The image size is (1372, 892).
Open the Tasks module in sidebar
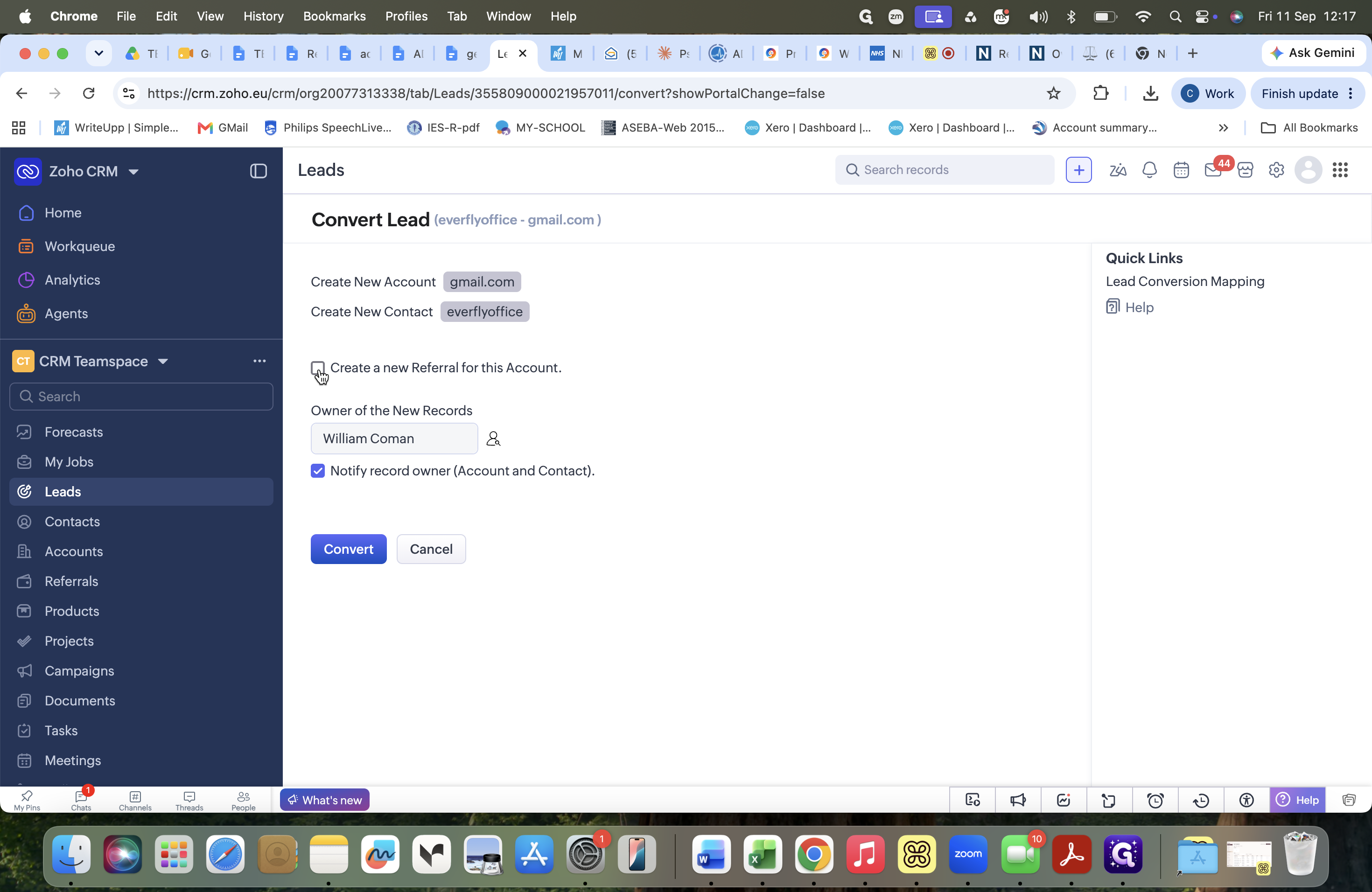(141, 731)
